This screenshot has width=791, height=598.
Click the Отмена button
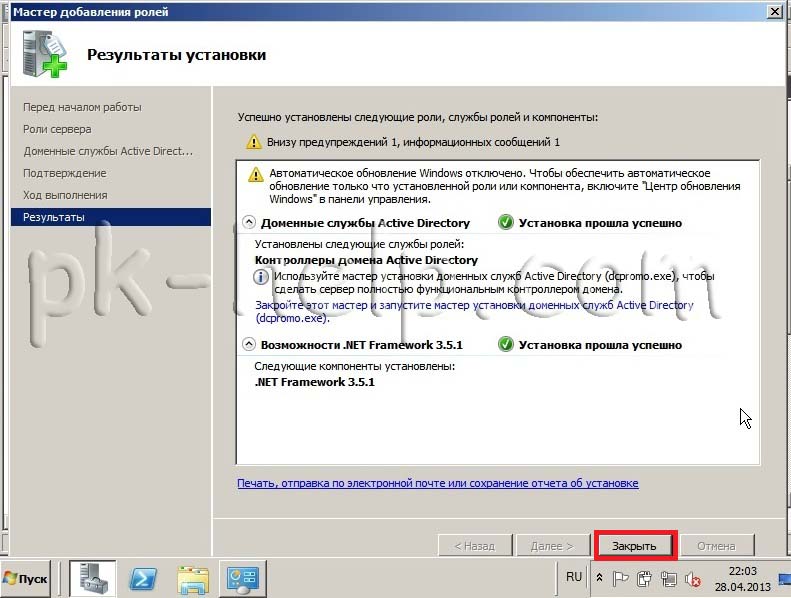click(716, 546)
